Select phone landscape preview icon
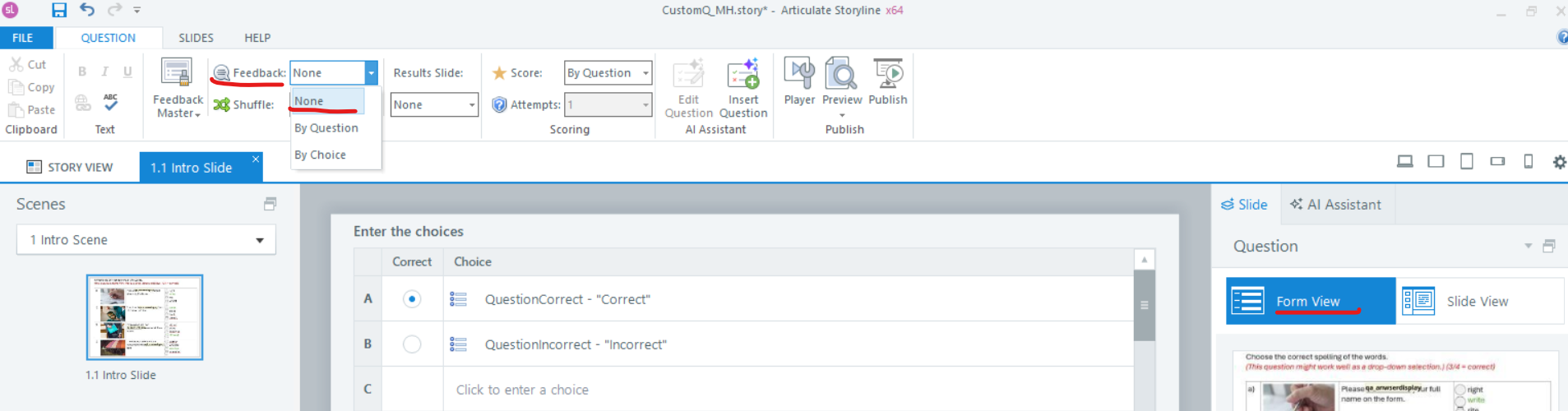 coord(1497,161)
